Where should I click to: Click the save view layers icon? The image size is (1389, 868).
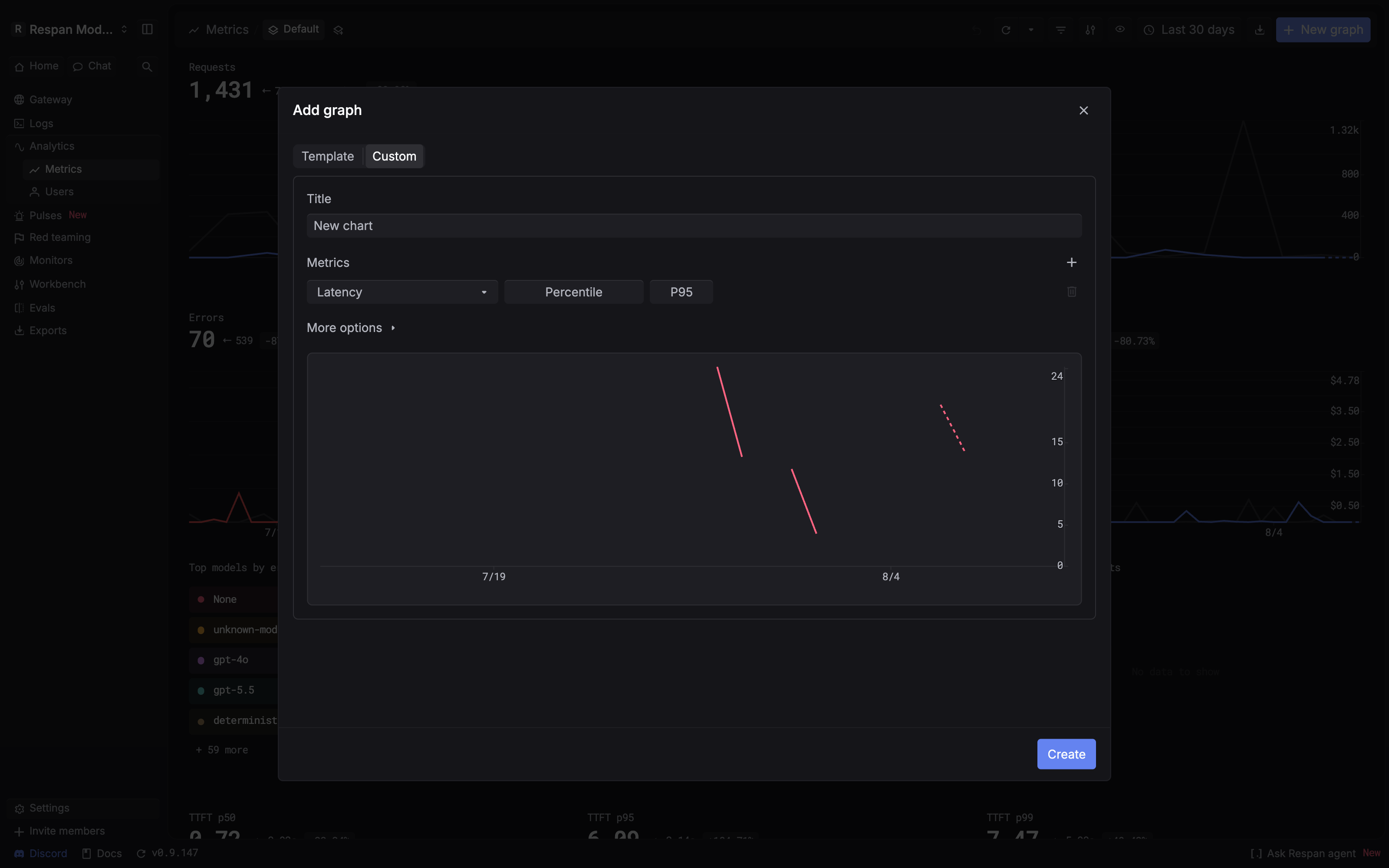tap(338, 30)
